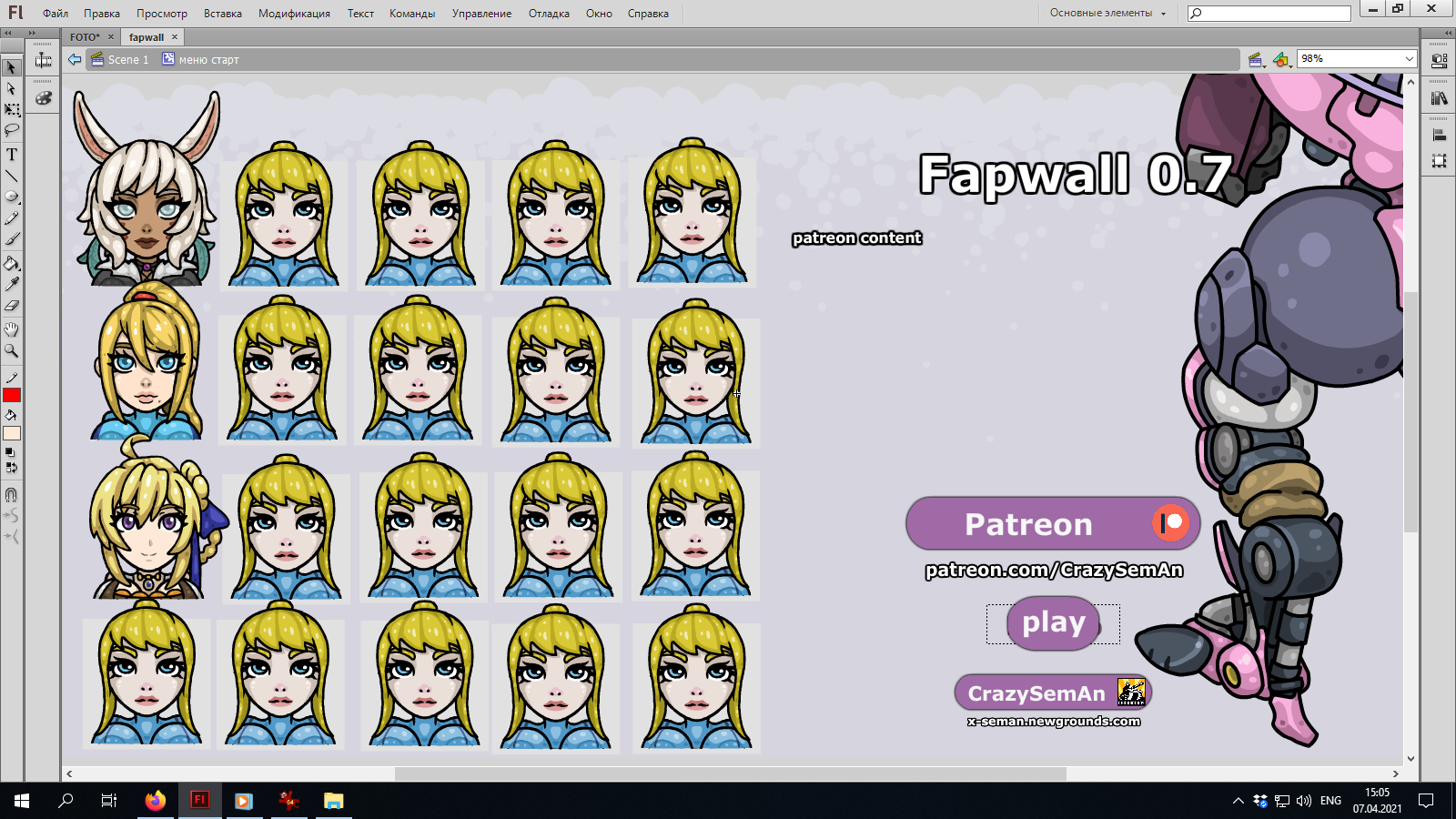Open the Правка menu
This screenshot has height=819, width=1456.
[x=102, y=14]
